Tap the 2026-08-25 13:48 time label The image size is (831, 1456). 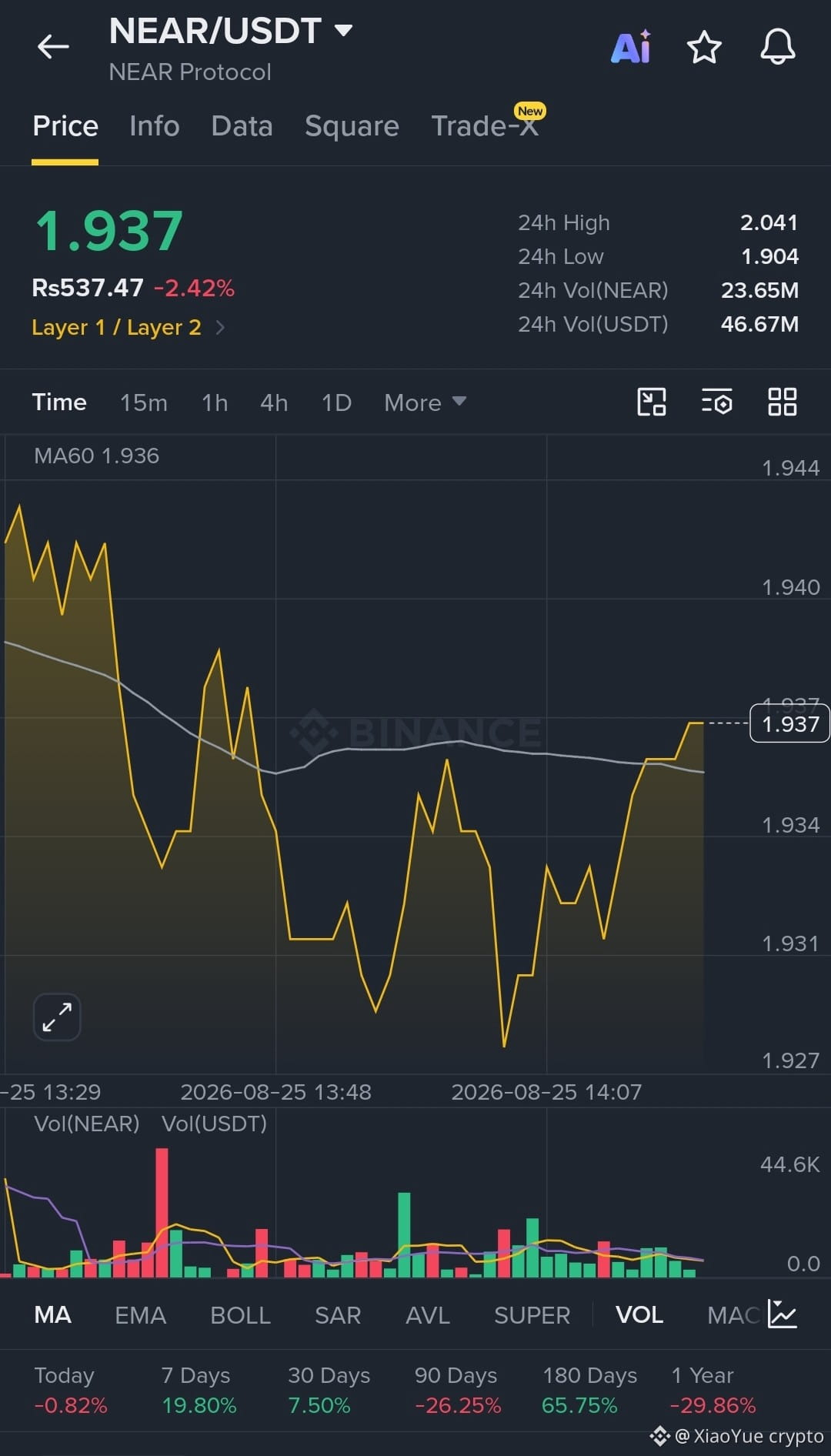click(x=275, y=1092)
